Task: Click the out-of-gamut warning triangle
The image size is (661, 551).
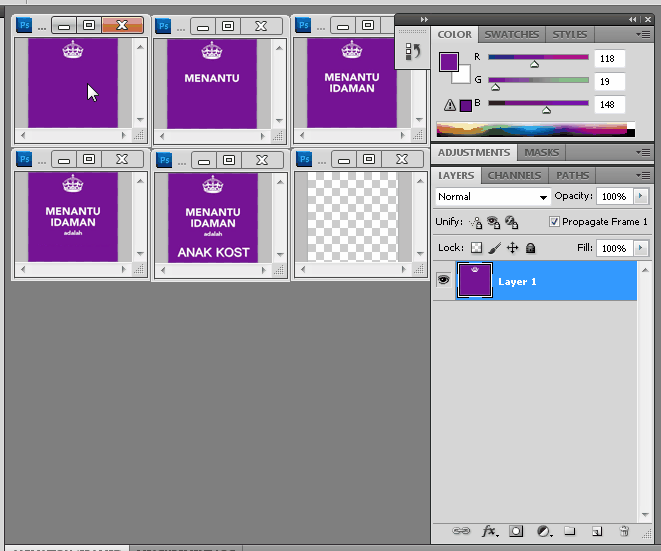Action: click(450, 105)
